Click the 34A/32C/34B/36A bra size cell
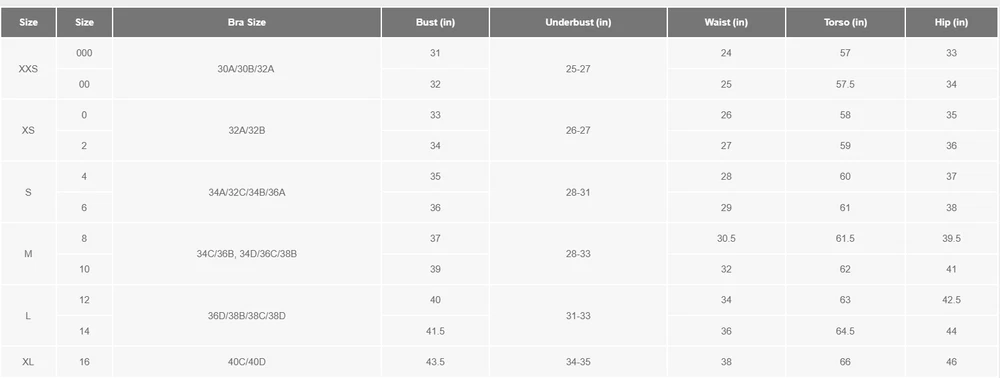 tap(246, 193)
